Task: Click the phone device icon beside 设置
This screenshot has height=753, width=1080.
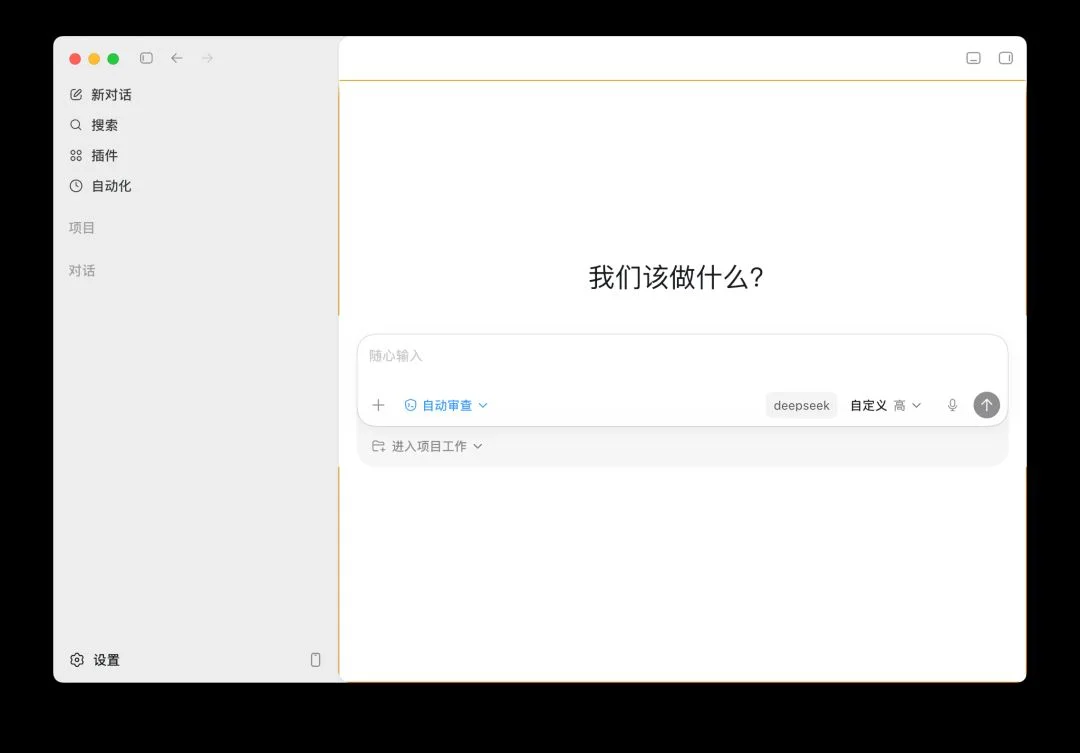Action: pos(315,659)
